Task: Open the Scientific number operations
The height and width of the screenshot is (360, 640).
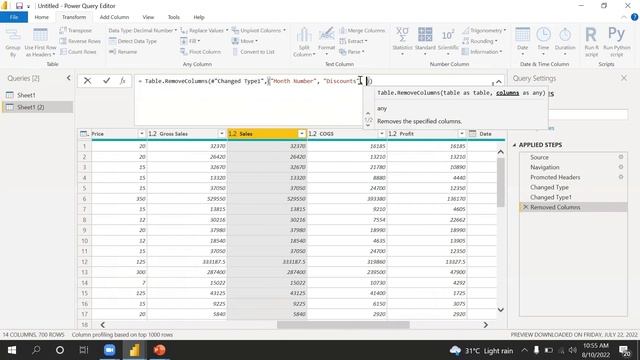Action: pos(448,42)
